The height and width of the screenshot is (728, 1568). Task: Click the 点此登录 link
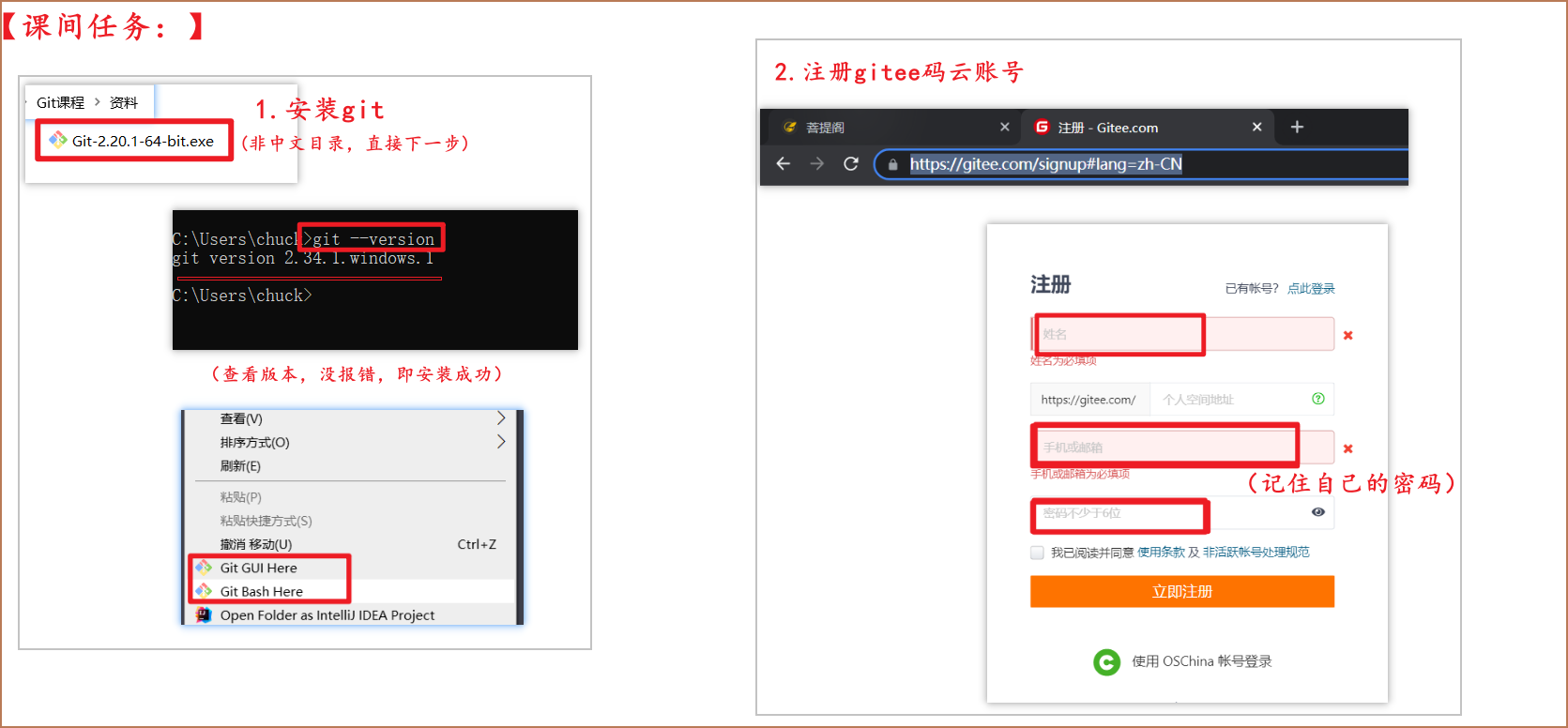coord(1311,288)
